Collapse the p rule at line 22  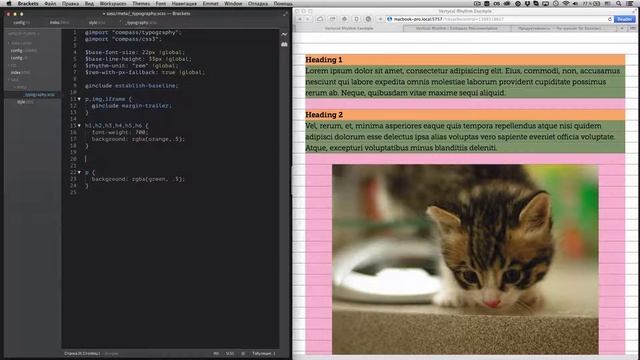(x=79, y=172)
